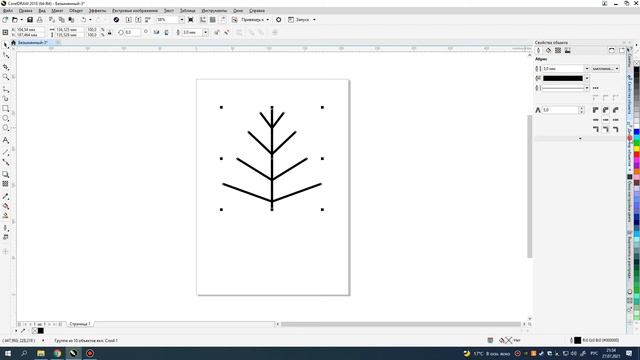The height and width of the screenshot is (360, 640).
Task: Open outline color dropdown arrow
Action: (x=587, y=78)
